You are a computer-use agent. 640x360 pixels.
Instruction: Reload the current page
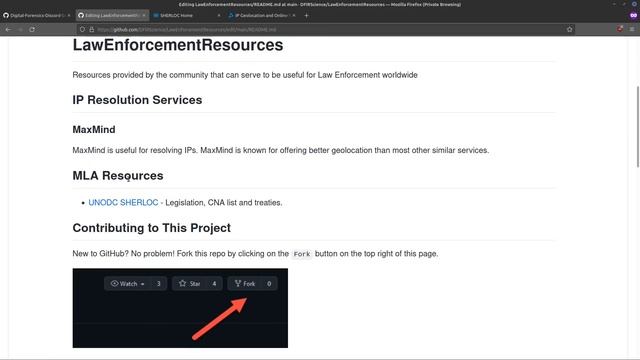pyautogui.click(x=32, y=29)
